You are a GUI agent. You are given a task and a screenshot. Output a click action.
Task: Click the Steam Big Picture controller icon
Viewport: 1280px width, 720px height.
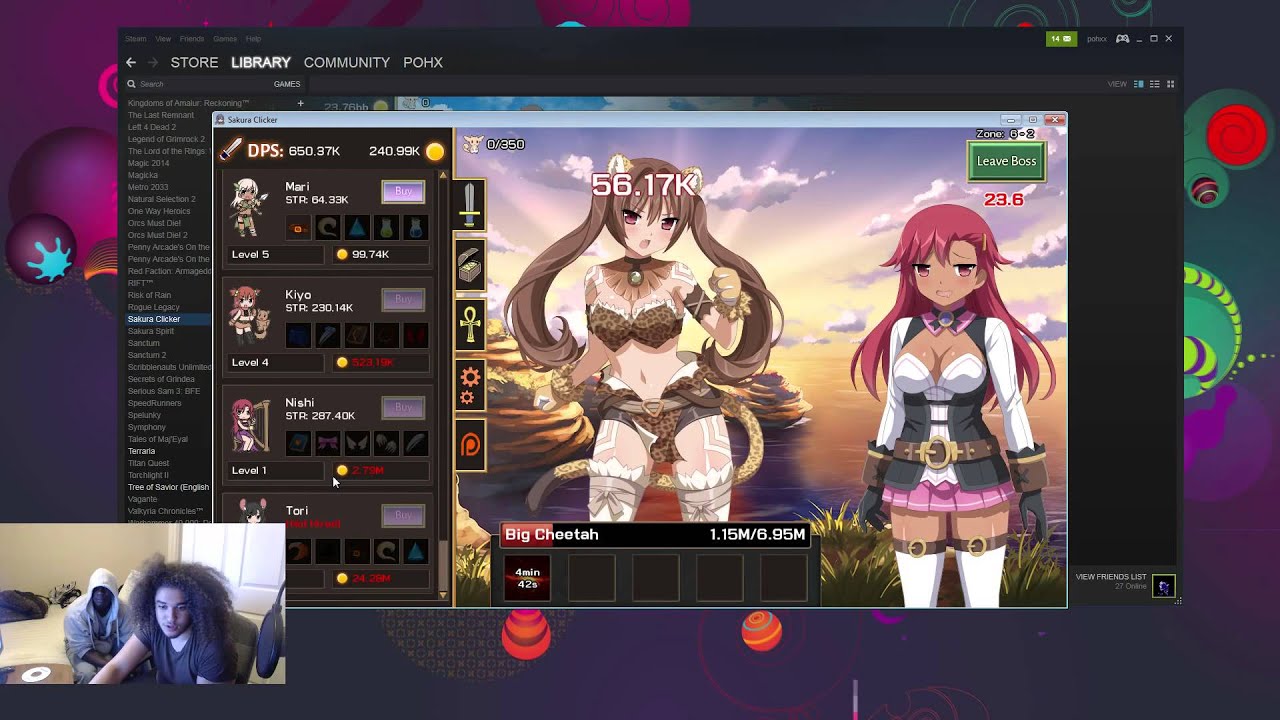tap(1122, 38)
